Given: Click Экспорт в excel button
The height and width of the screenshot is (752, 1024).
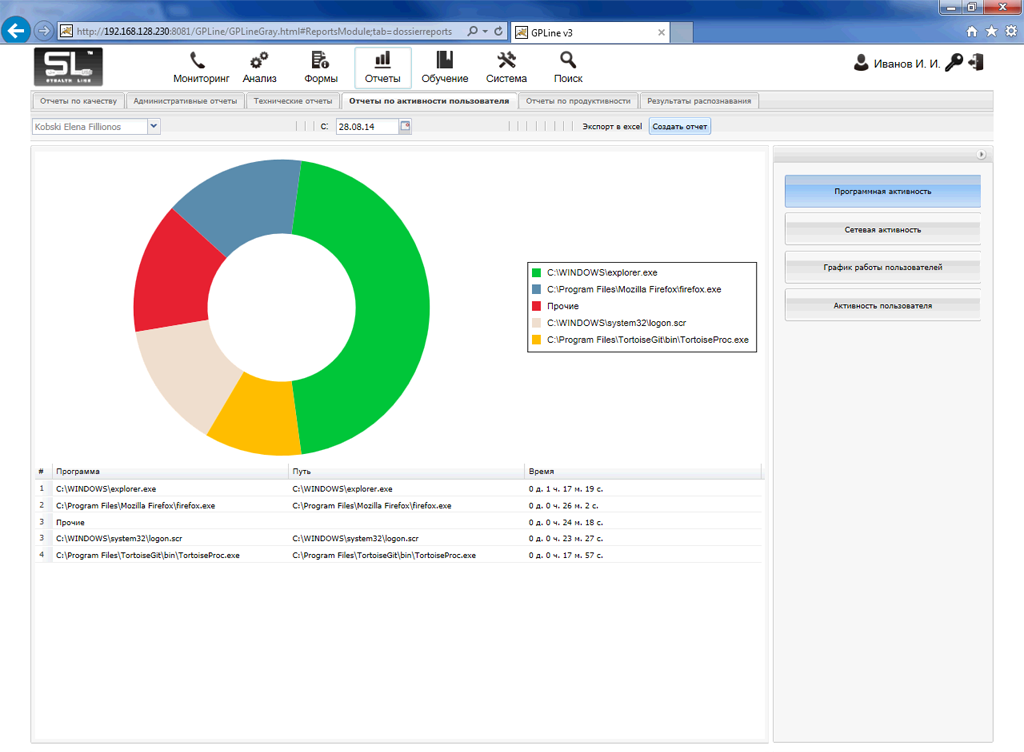Looking at the screenshot, I should click(x=612, y=127).
